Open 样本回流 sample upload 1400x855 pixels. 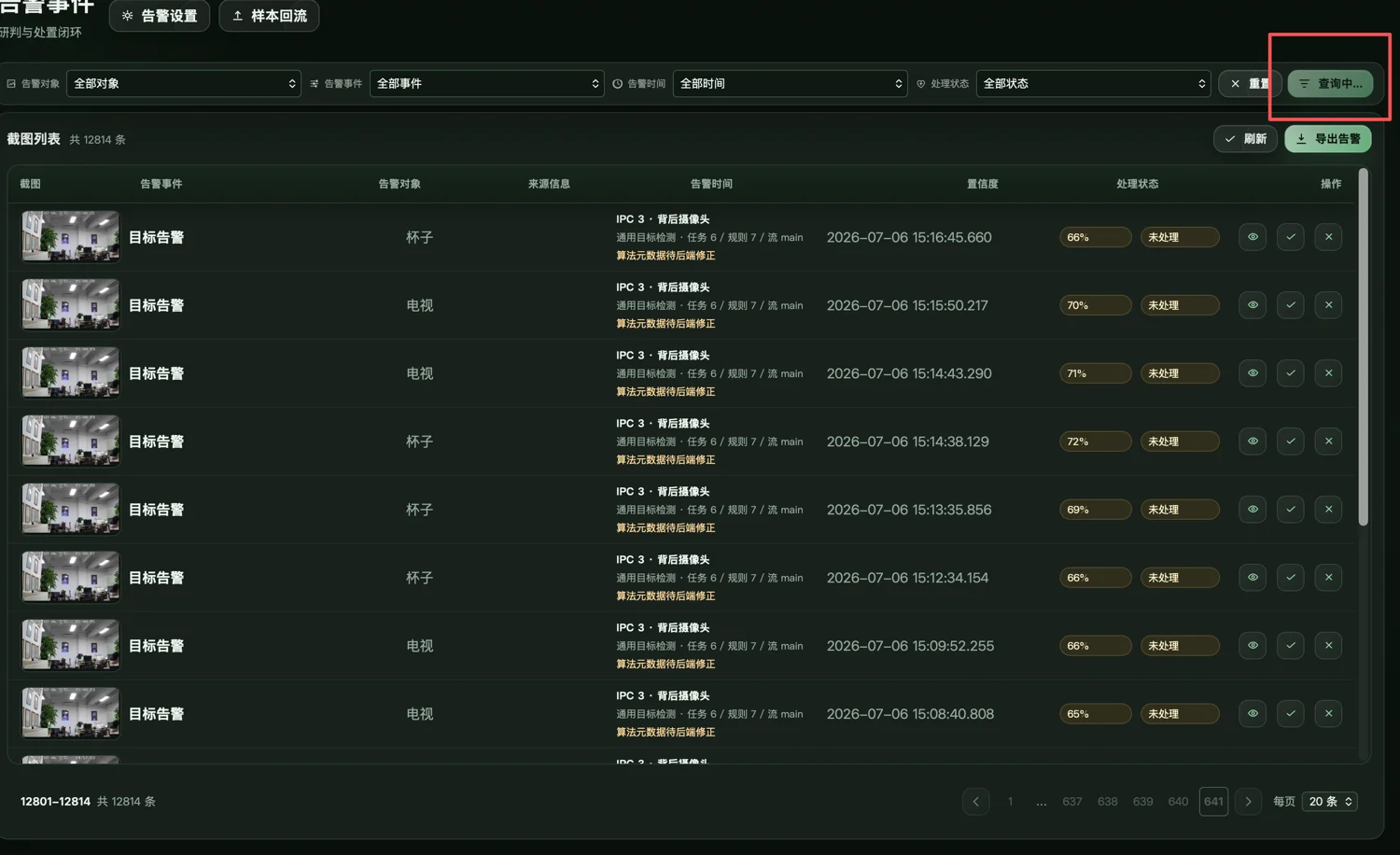click(x=269, y=16)
